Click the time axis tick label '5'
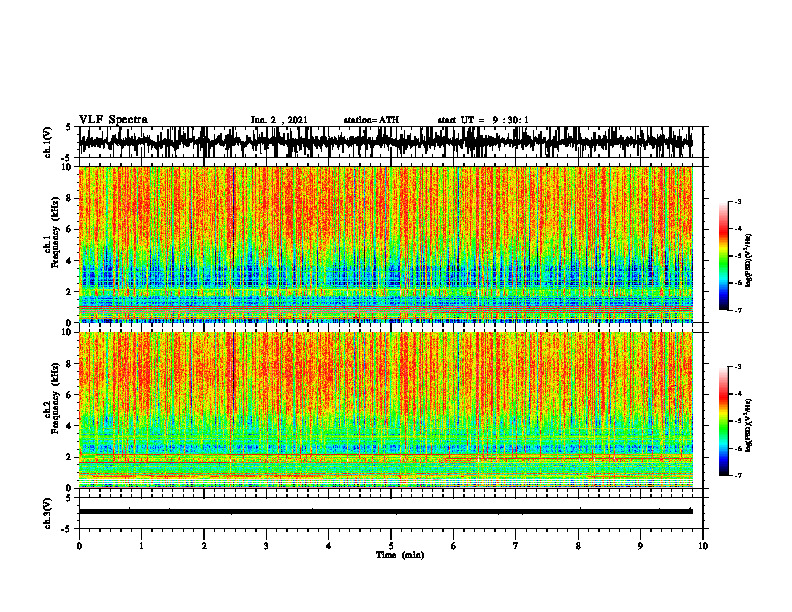Viewport: 792px width, 612px height. [391, 546]
